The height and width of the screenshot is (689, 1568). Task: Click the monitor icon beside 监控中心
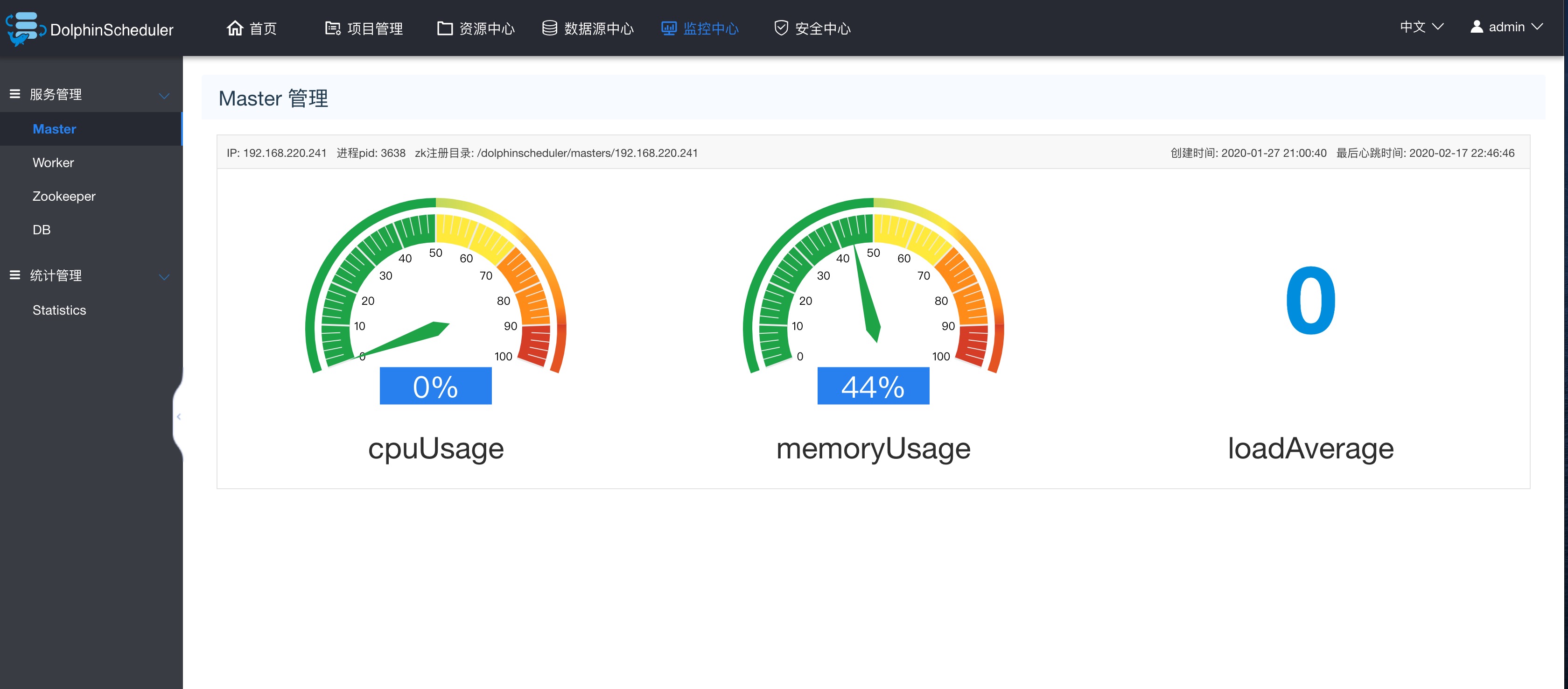click(669, 28)
